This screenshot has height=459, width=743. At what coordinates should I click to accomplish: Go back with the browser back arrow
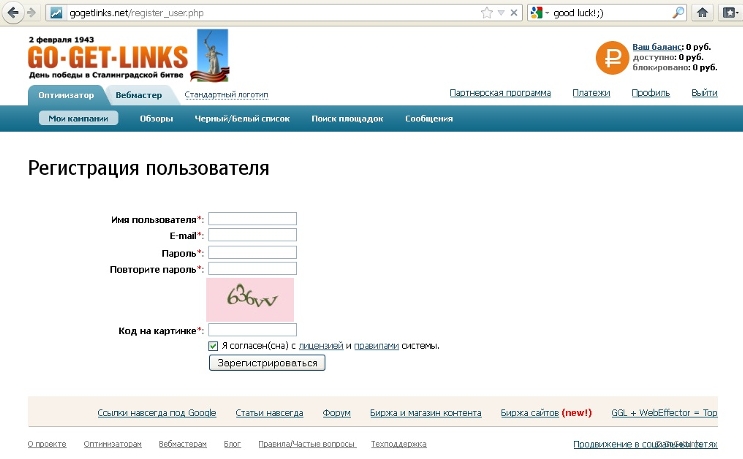(x=12, y=12)
